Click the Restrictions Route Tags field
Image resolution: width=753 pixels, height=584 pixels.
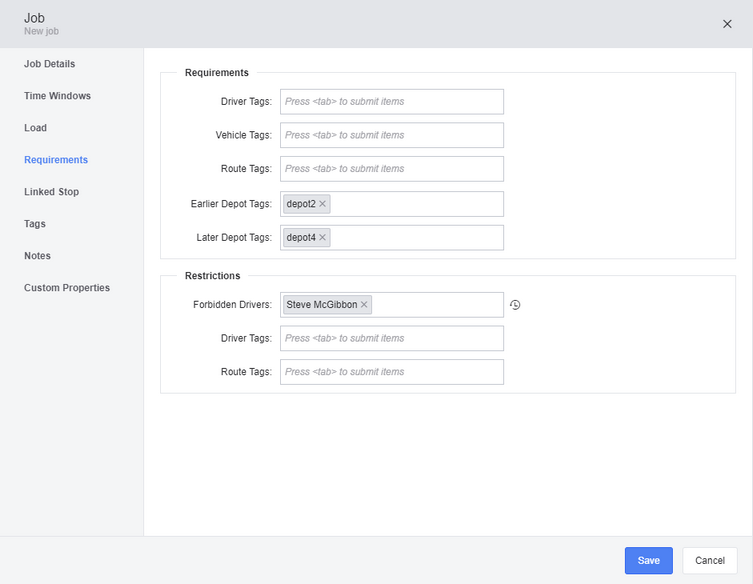[391, 372]
